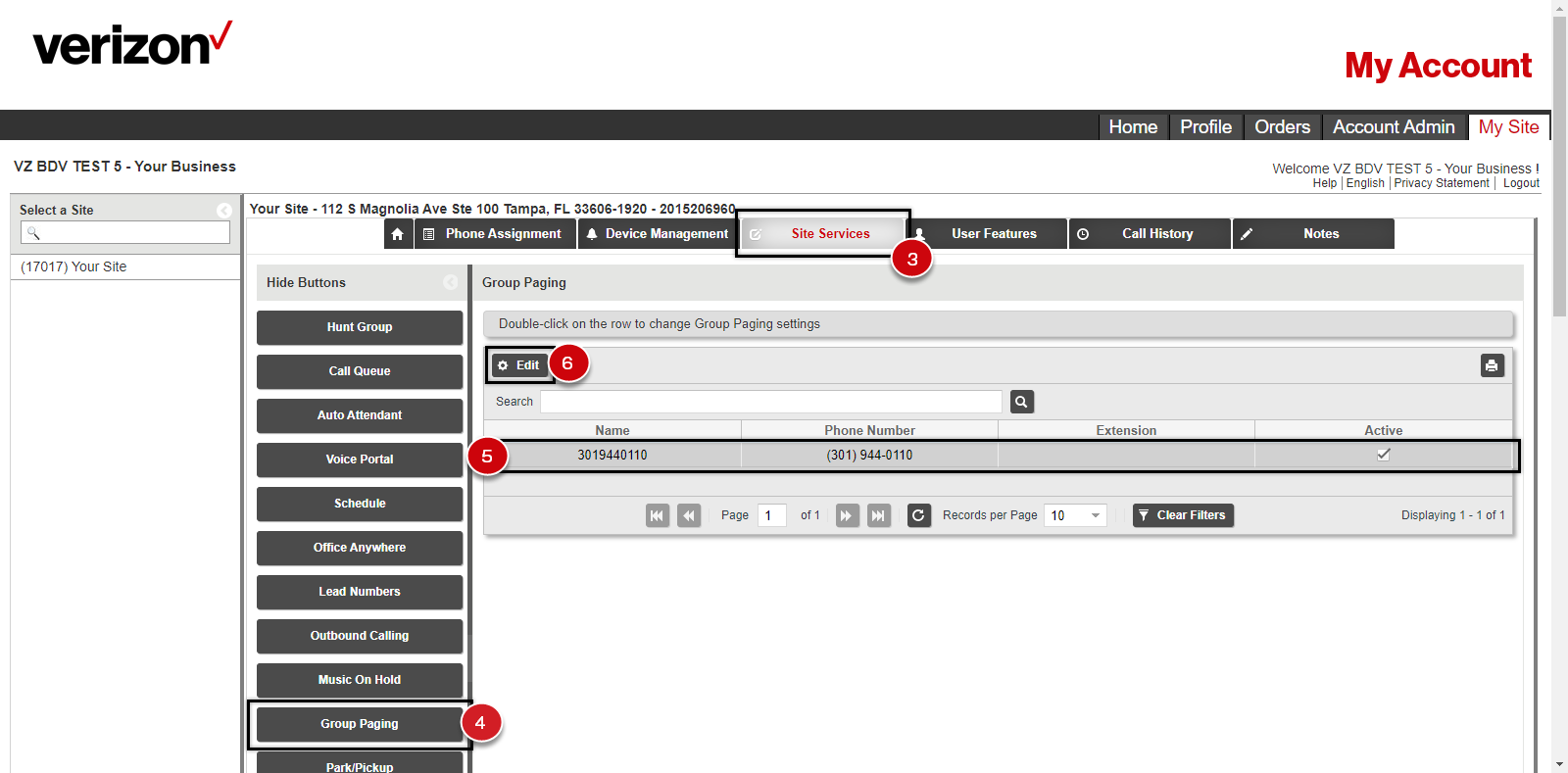Open My Site in top navigation

coord(1508,127)
